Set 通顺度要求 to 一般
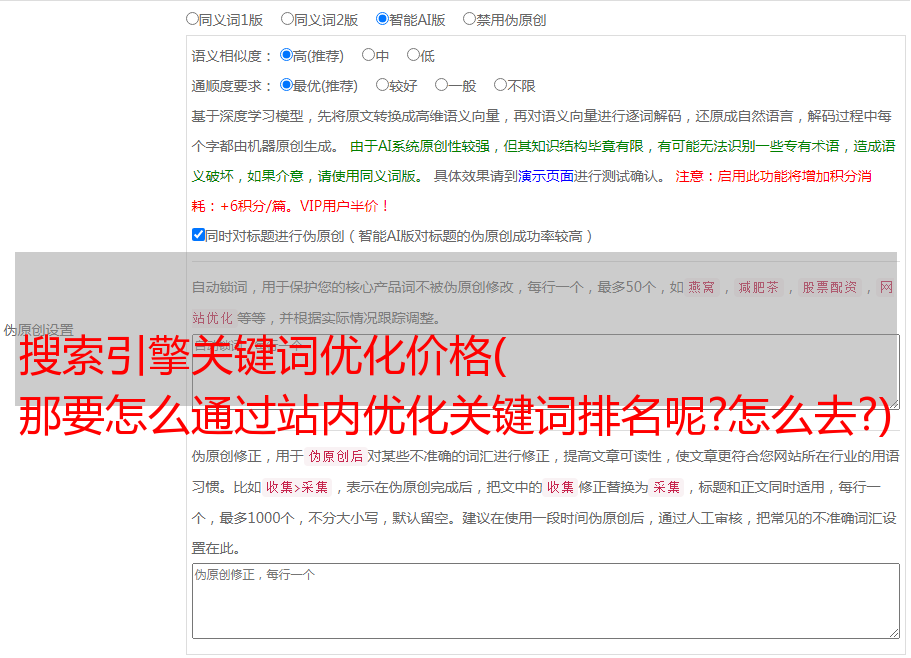This screenshot has width=911, height=658. pos(441,85)
